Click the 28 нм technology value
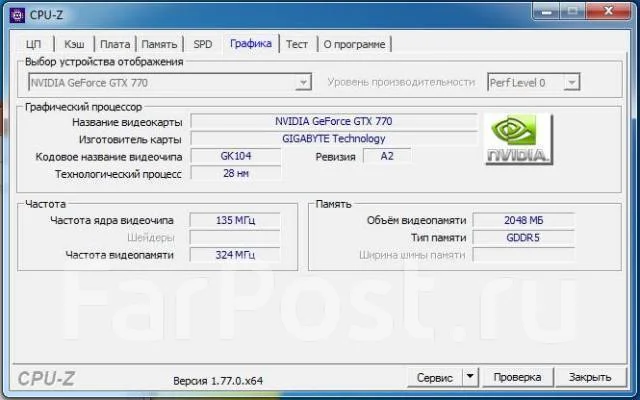The width and height of the screenshot is (640, 400). 236,173
